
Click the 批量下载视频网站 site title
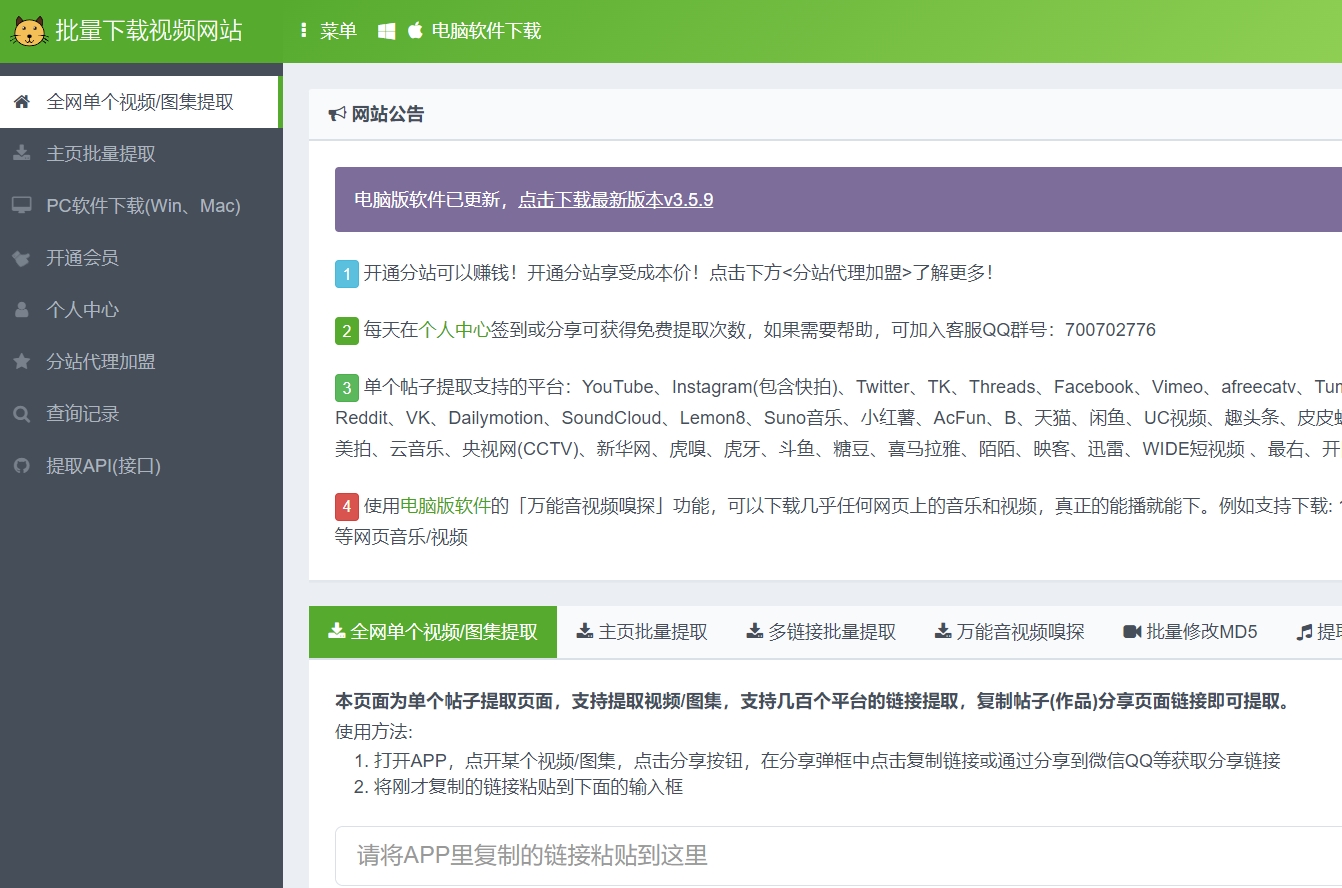coord(148,31)
